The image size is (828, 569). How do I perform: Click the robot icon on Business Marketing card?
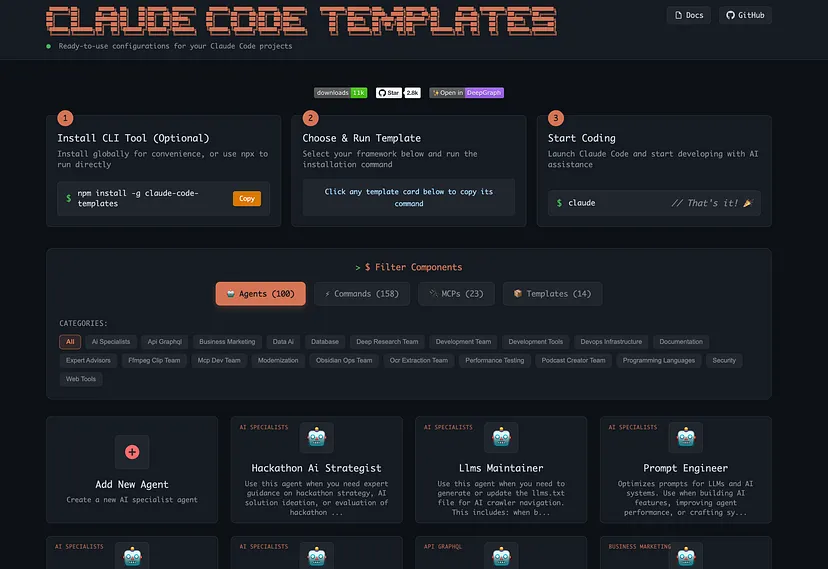point(685,556)
